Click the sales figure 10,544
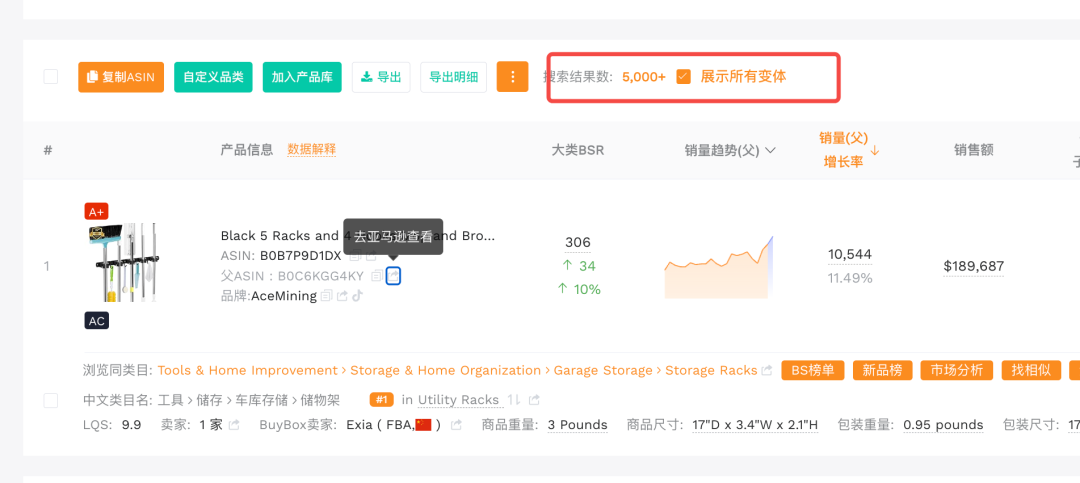This screenshot has height=483, width=1080. point(850,255)
